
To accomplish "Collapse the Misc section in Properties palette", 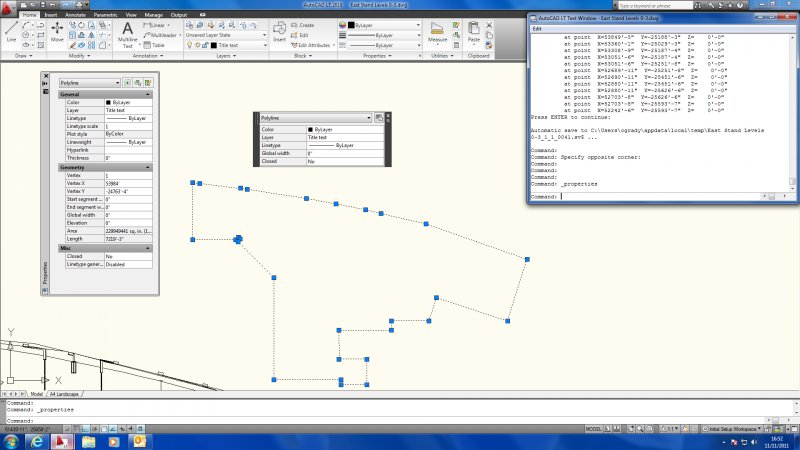I will pyautogui.click(x=147, y=248).
